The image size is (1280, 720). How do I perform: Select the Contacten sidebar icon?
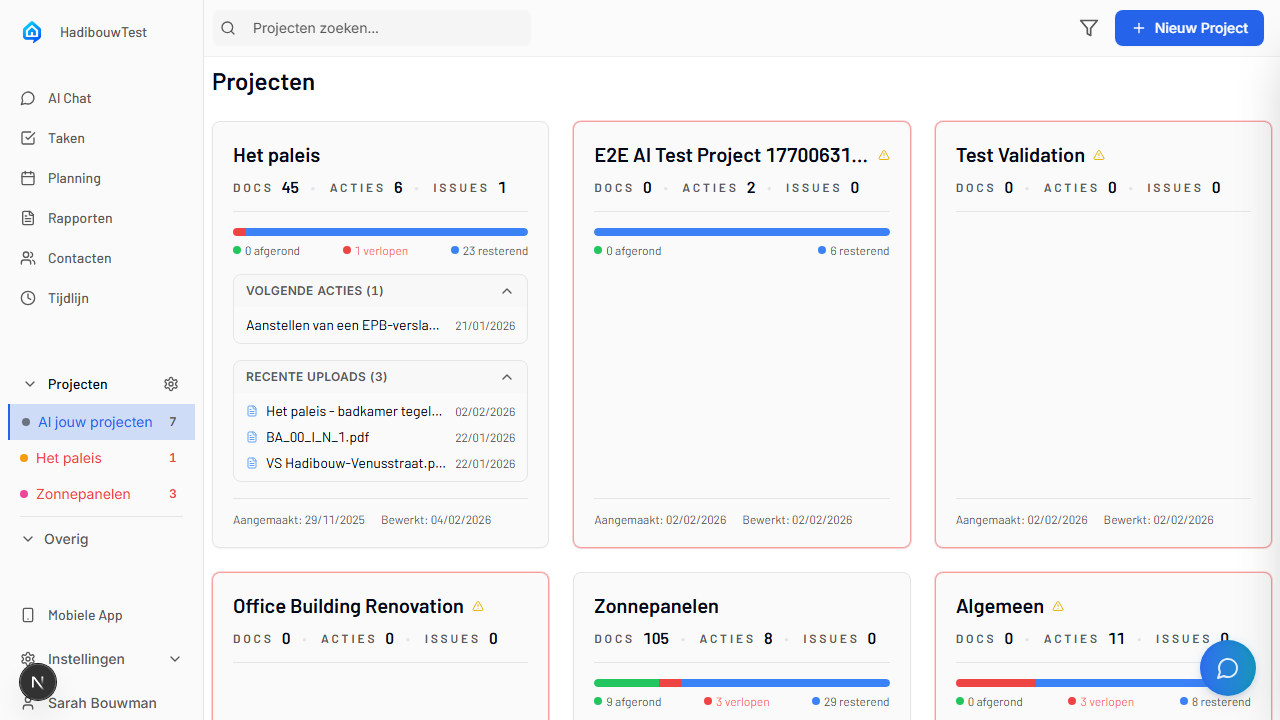(78, 258)
